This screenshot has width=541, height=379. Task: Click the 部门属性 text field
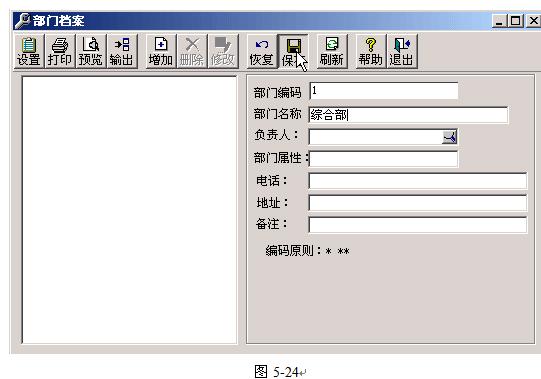coord(383,158)
